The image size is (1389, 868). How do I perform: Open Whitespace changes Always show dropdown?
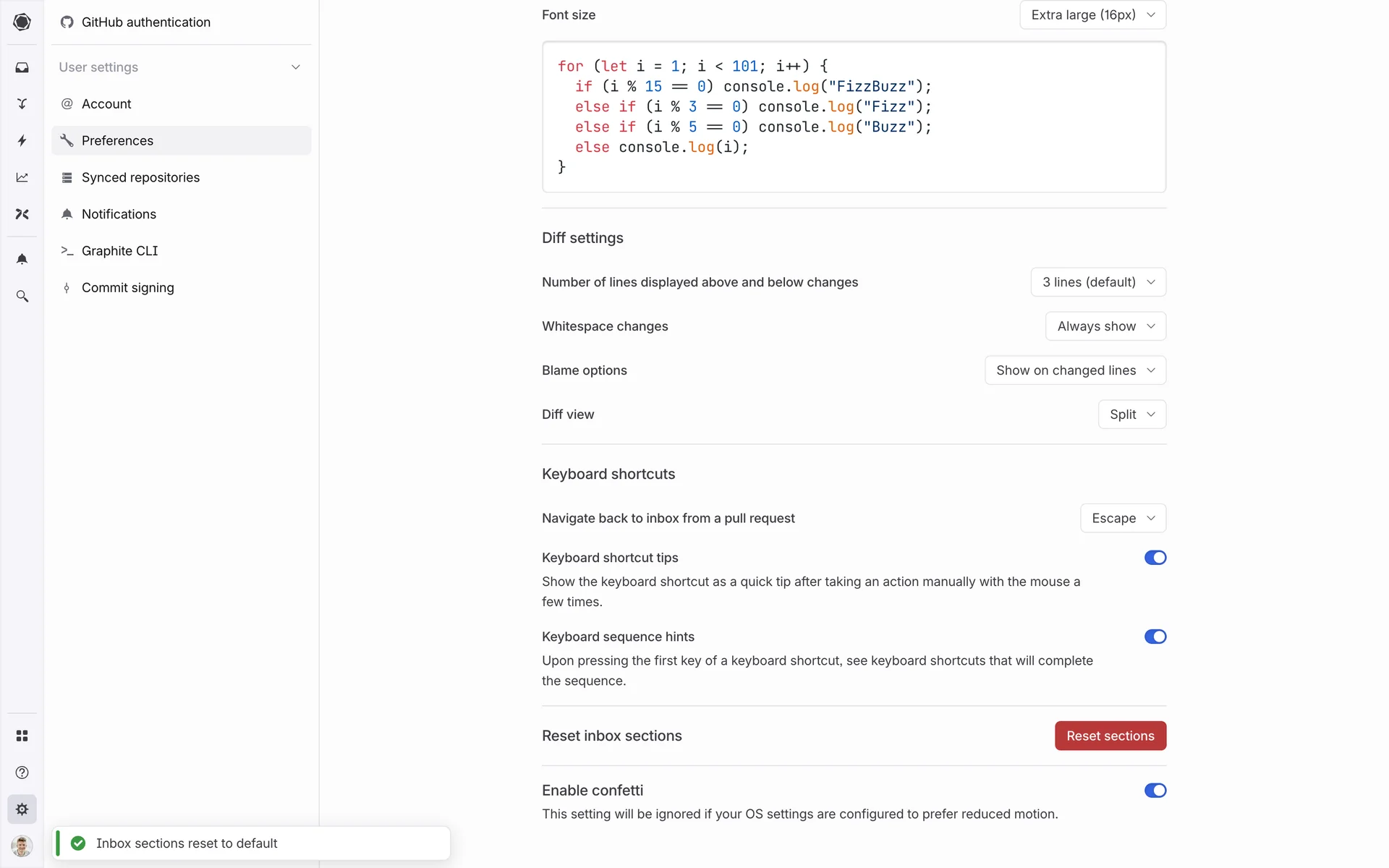(1105, 326)
